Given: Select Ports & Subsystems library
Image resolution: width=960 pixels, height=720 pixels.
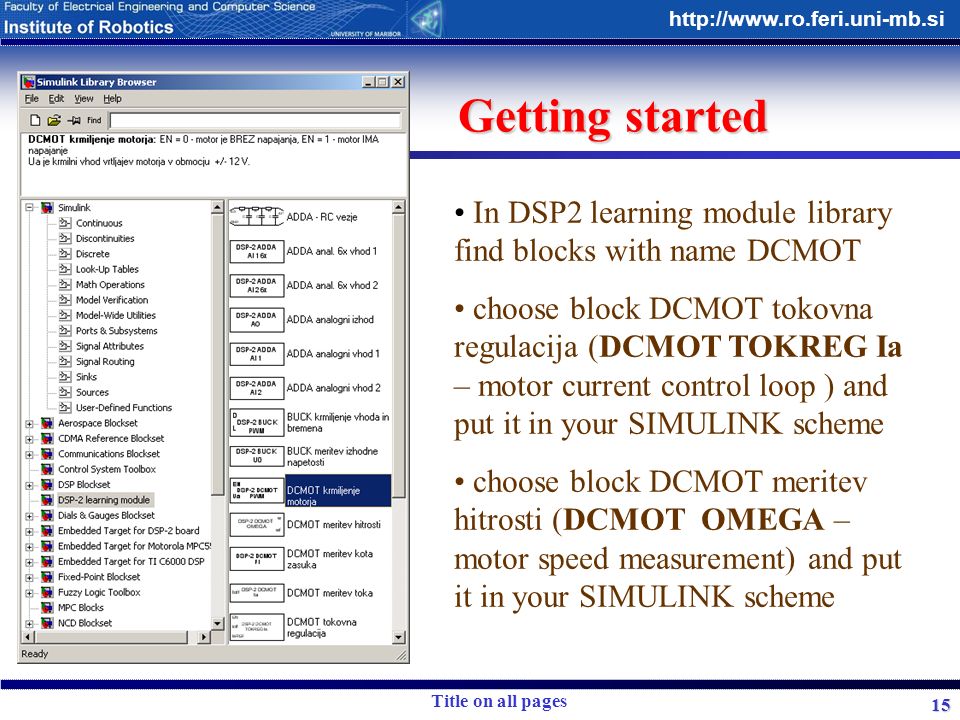Looking at the screenshot, I should tap(116, 331).
